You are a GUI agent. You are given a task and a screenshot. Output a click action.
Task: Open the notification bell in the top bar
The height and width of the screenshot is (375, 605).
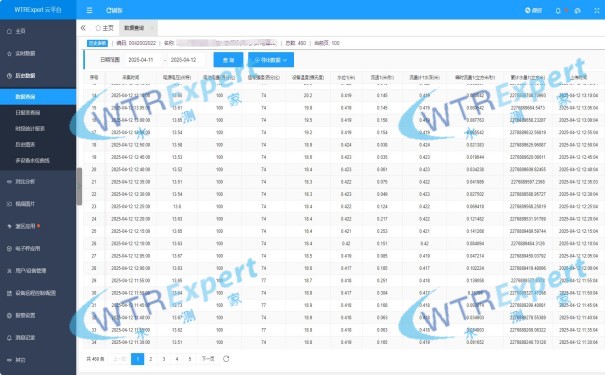tap(558, 10)
